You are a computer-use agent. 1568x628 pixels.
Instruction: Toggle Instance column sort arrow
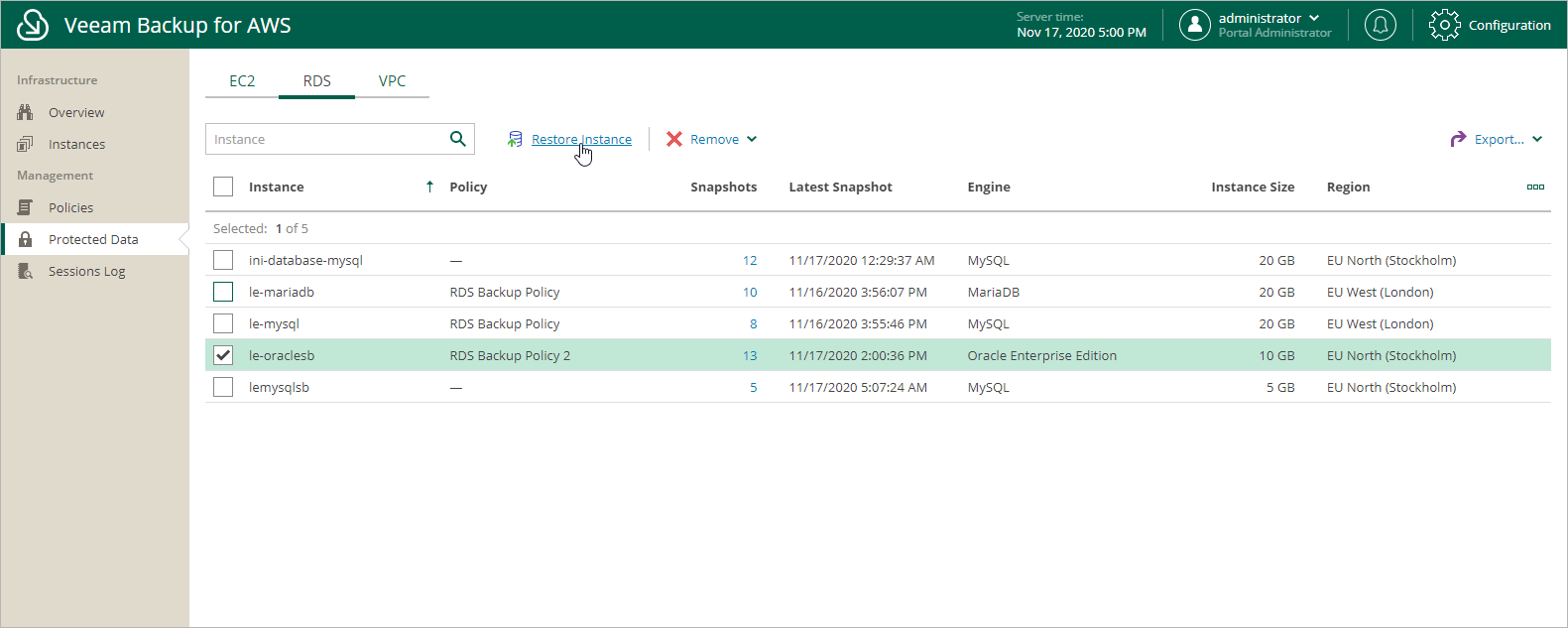click(429, 187)
